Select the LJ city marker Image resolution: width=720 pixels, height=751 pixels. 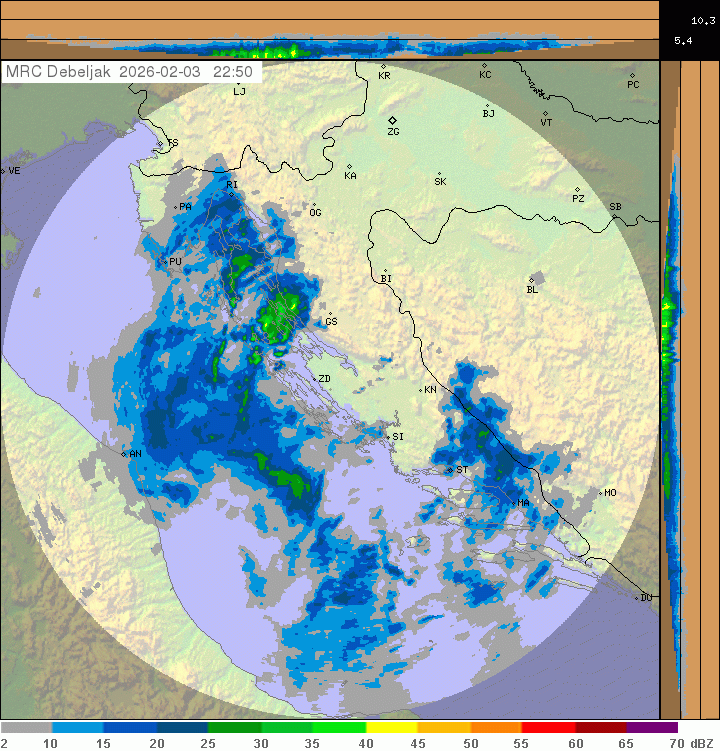coord(237,84)
